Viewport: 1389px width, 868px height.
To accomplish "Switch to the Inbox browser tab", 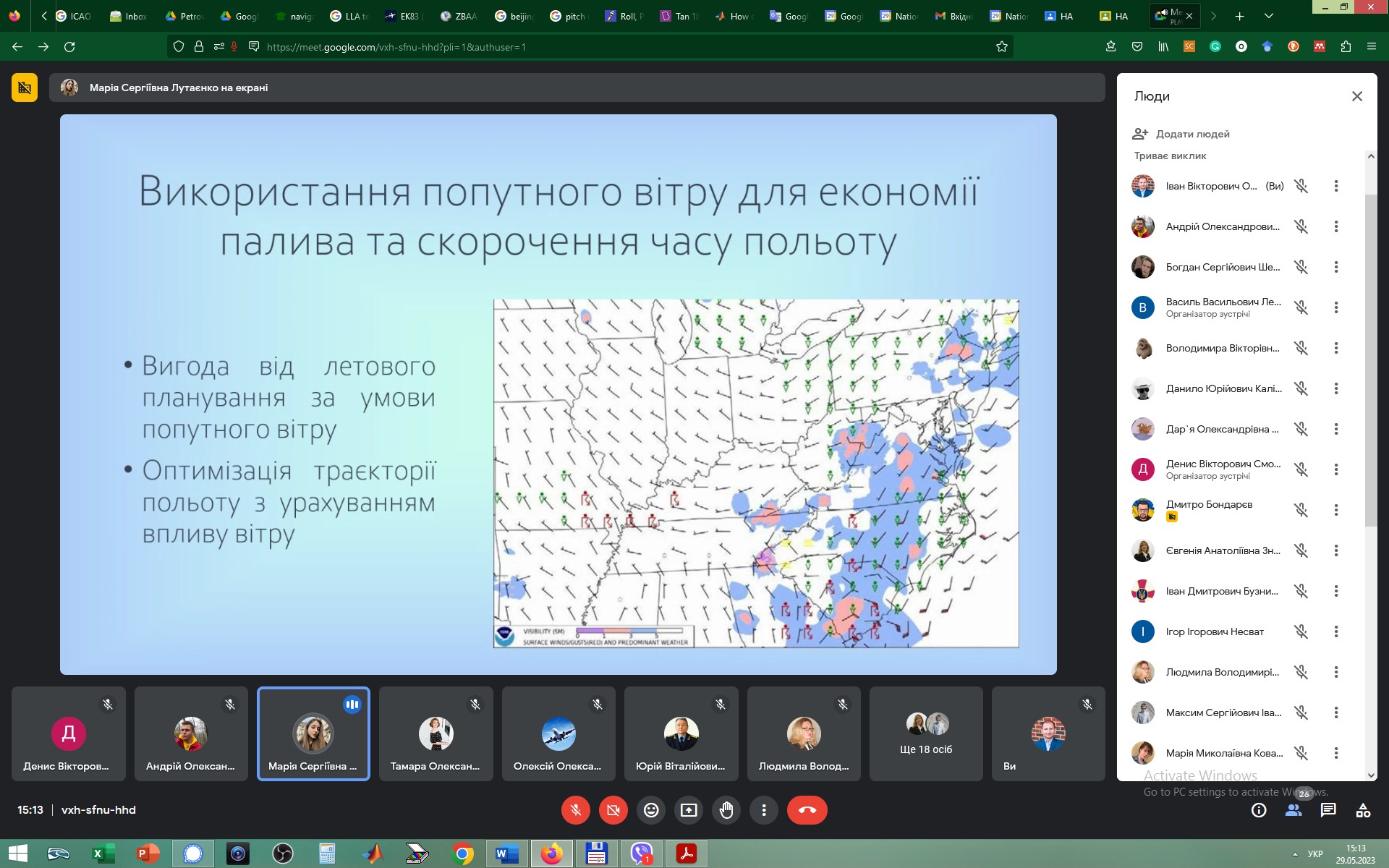I will point(129,16).
